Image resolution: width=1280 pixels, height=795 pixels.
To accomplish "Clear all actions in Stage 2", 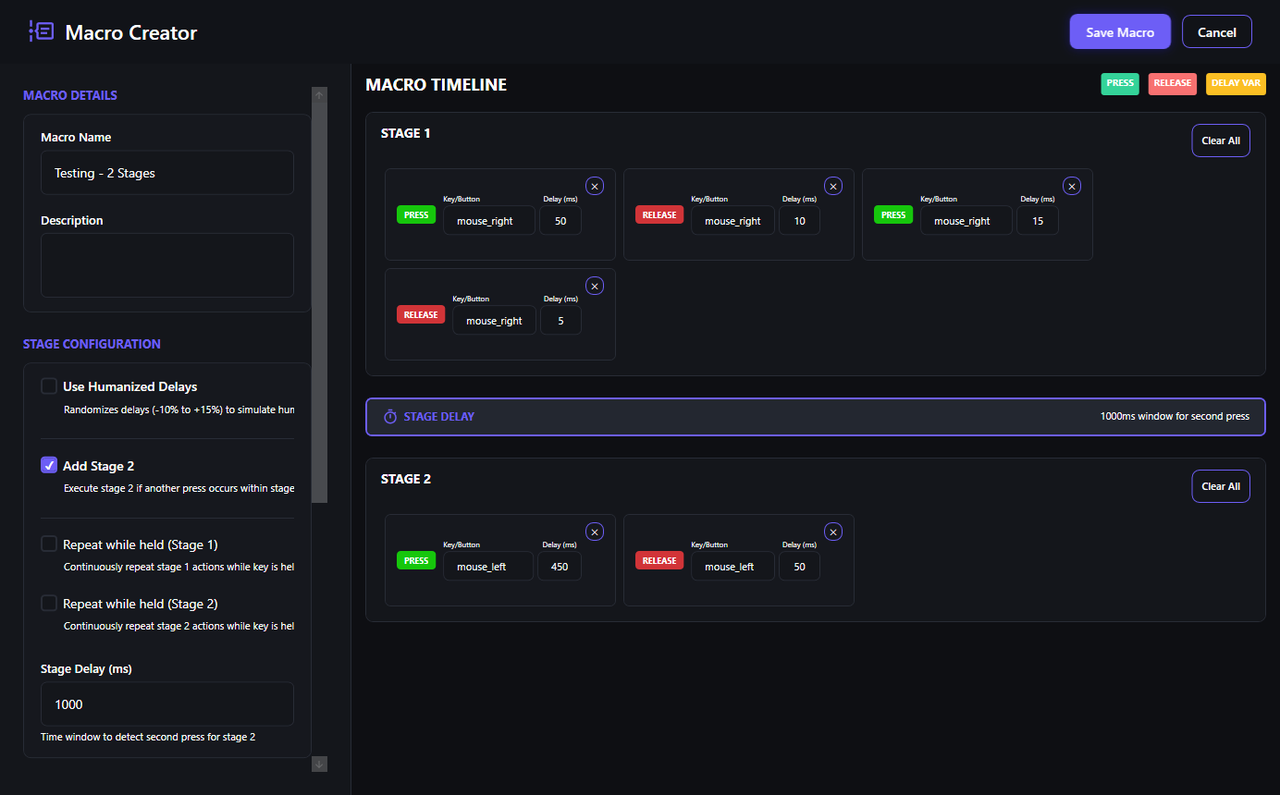I will pos(1221,487).
